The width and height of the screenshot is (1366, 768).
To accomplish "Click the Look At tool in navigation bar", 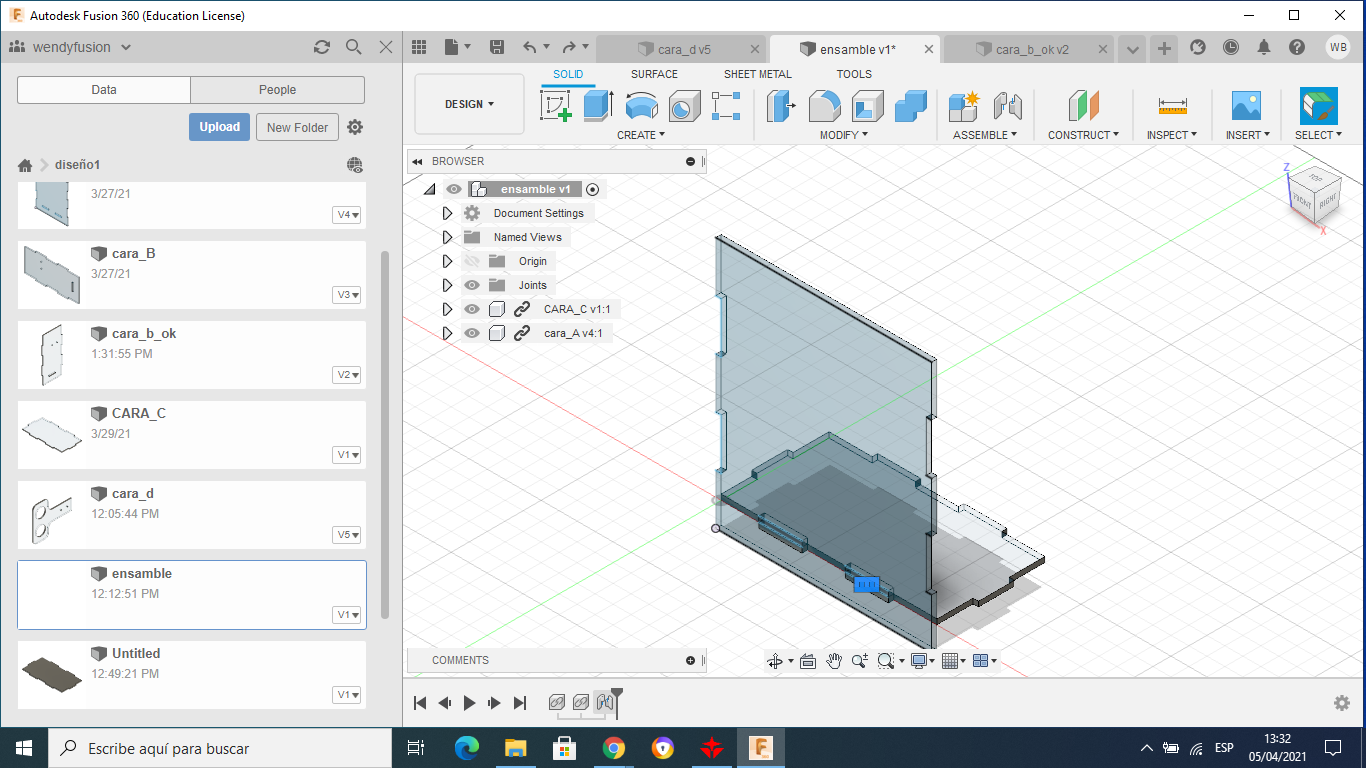I will coord(808,661).
